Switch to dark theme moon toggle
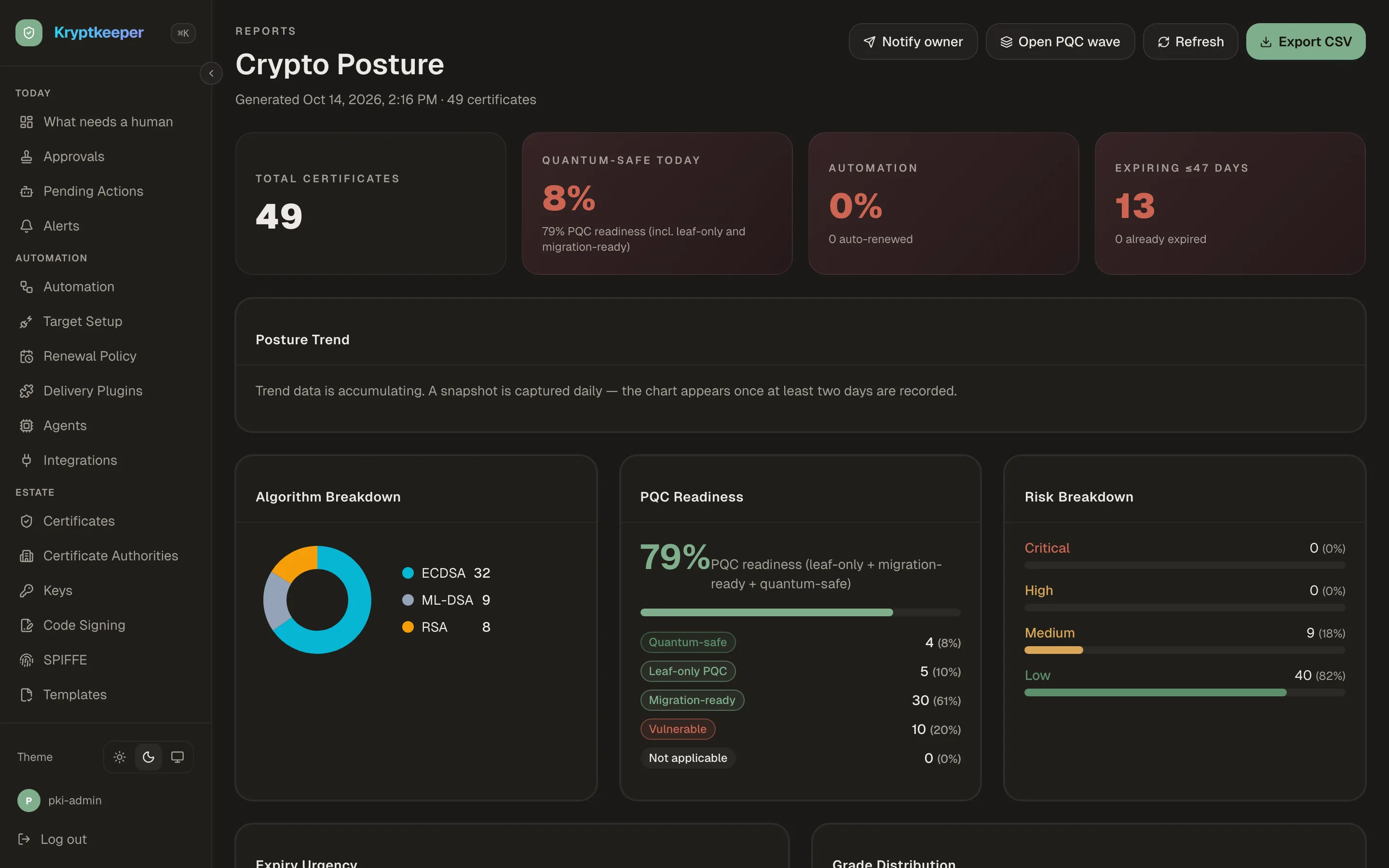 click(x=149, y=757)
